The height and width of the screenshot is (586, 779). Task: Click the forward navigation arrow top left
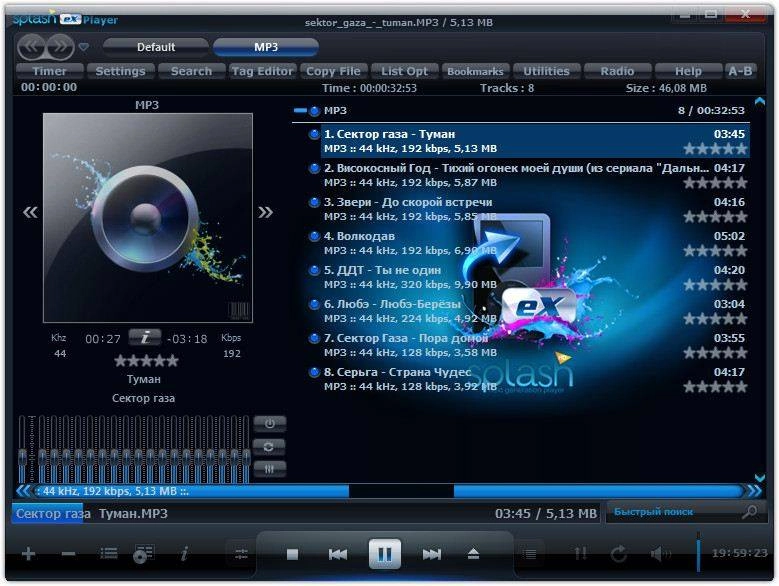[60, 47]
